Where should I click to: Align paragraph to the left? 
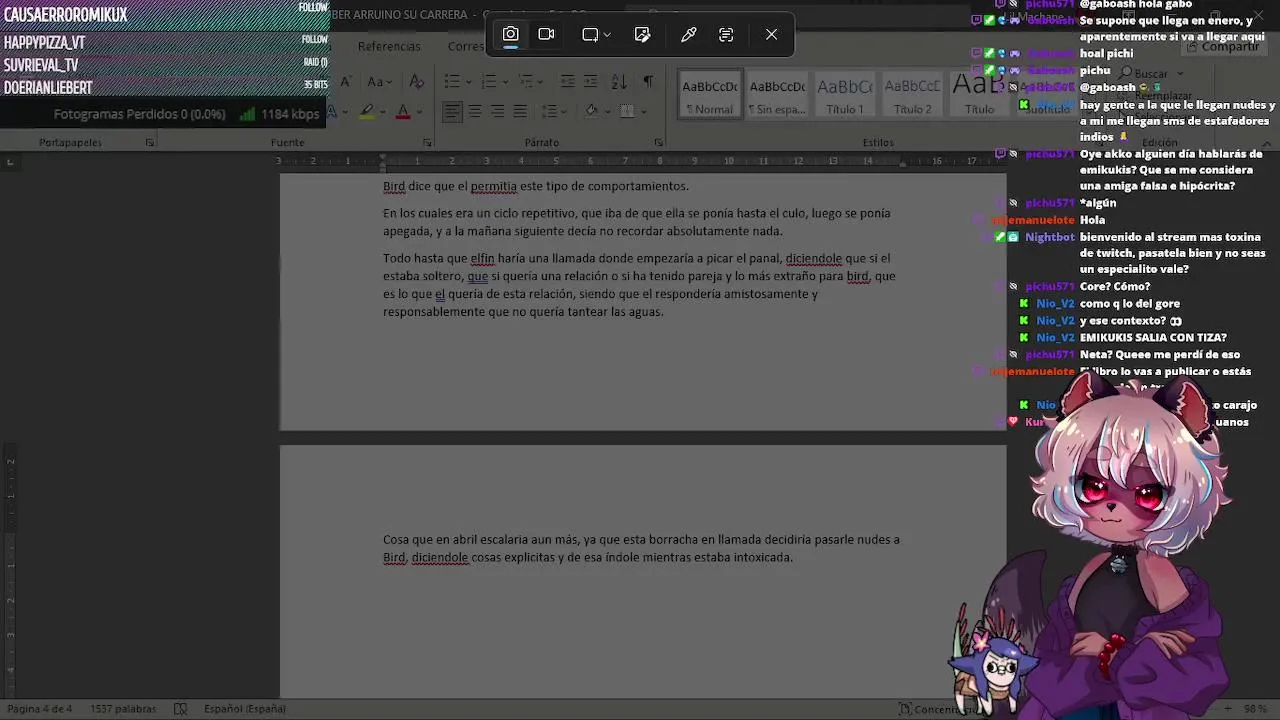(452, 111)
